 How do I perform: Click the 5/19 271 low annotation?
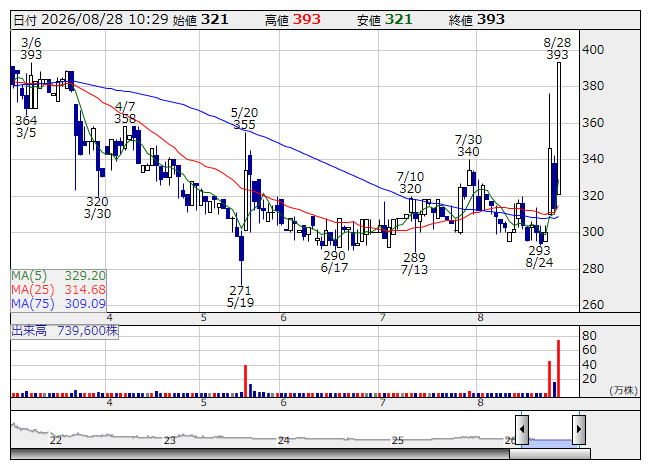click(240, 296)
